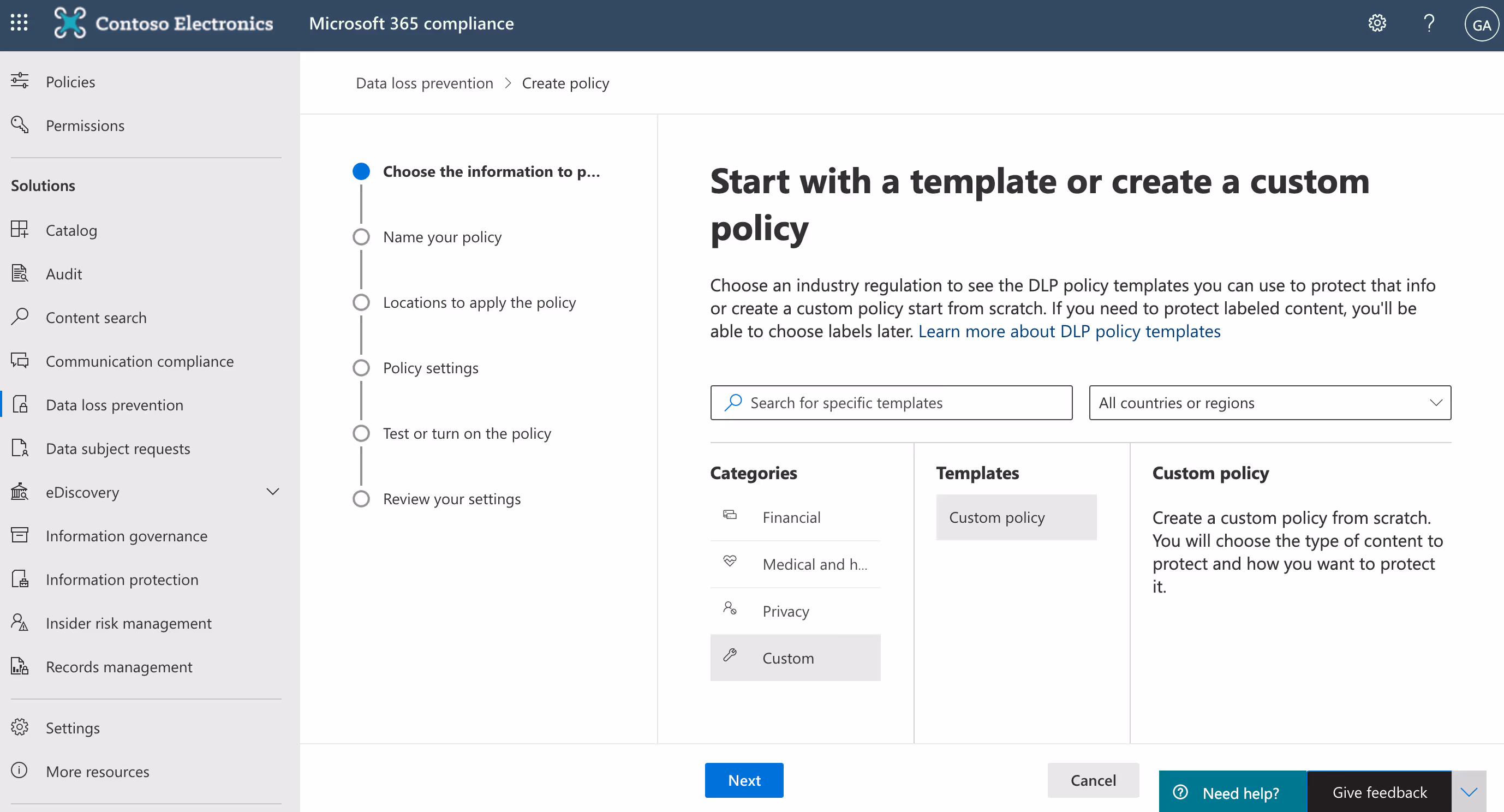Viewport: 1504px width, 812px height.
Task: Open the settings gear in header
Action: click(1377, 23)
